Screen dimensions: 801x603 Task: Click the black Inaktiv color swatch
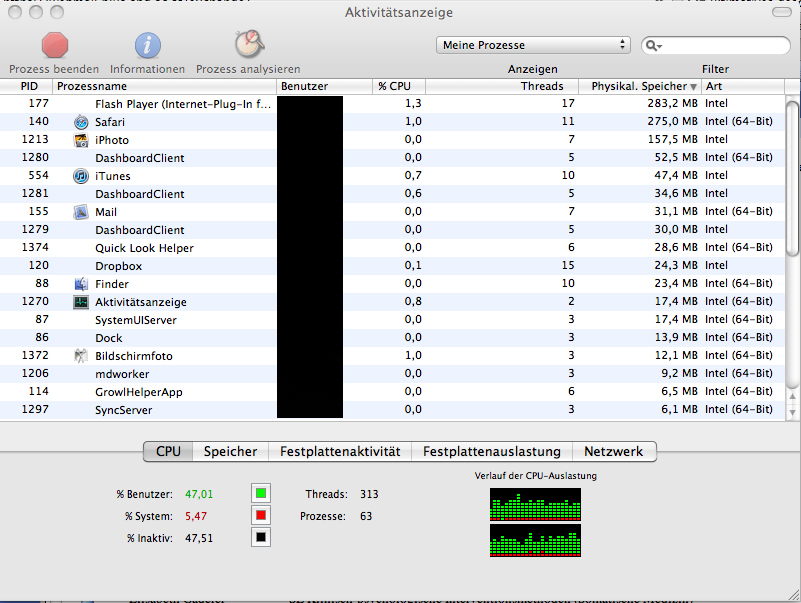261,538
